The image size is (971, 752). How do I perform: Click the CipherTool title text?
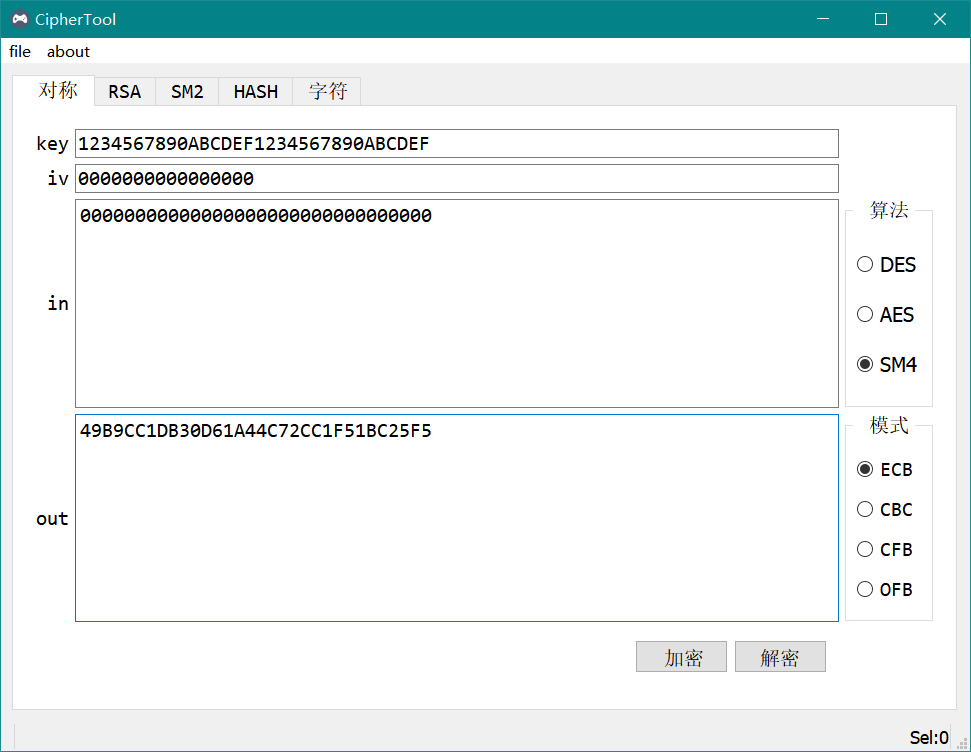click(76, 19)
